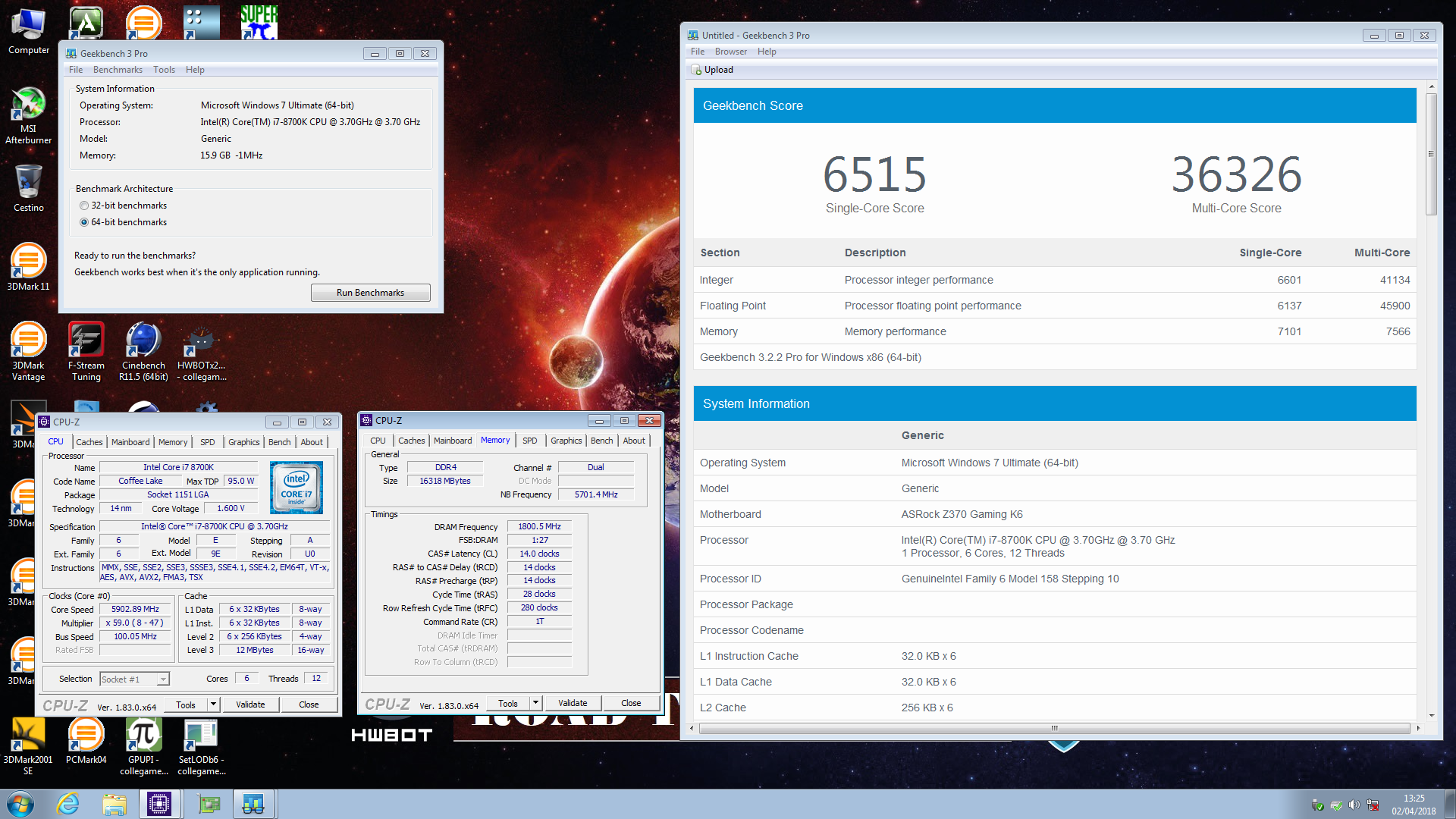Click horizontal scrollbar in results window
Viewport: 1456px width, 819px height.
1054,728
